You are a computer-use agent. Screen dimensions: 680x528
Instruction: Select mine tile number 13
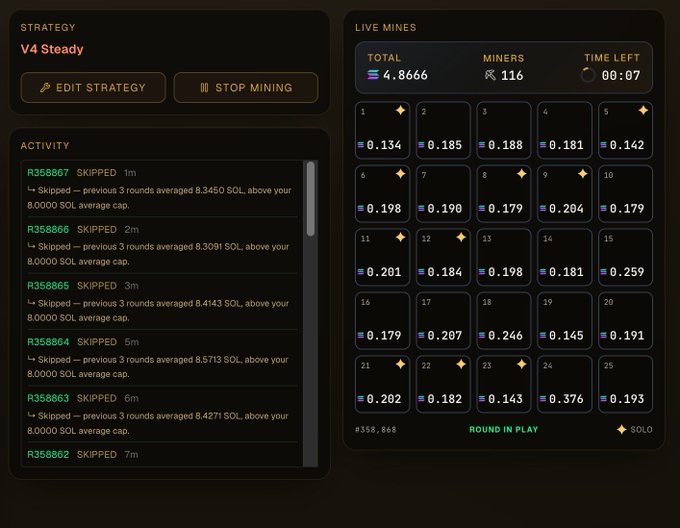point(504,257)
